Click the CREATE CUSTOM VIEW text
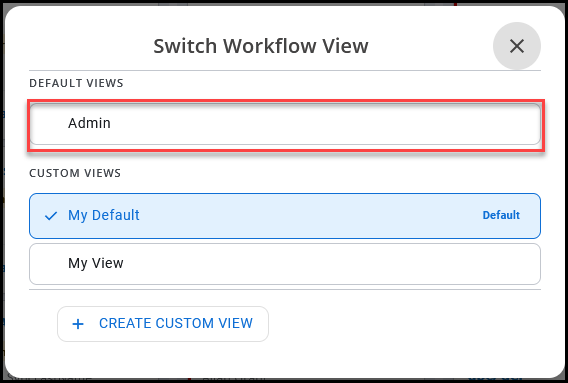 point(176,324)
